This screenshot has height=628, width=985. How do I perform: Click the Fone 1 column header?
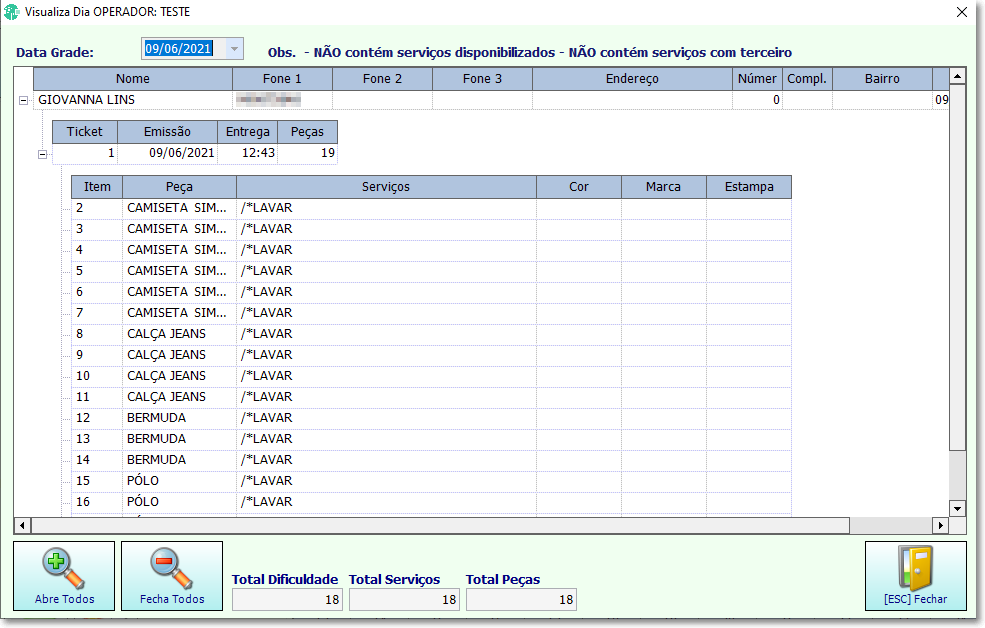pos(282,78)
